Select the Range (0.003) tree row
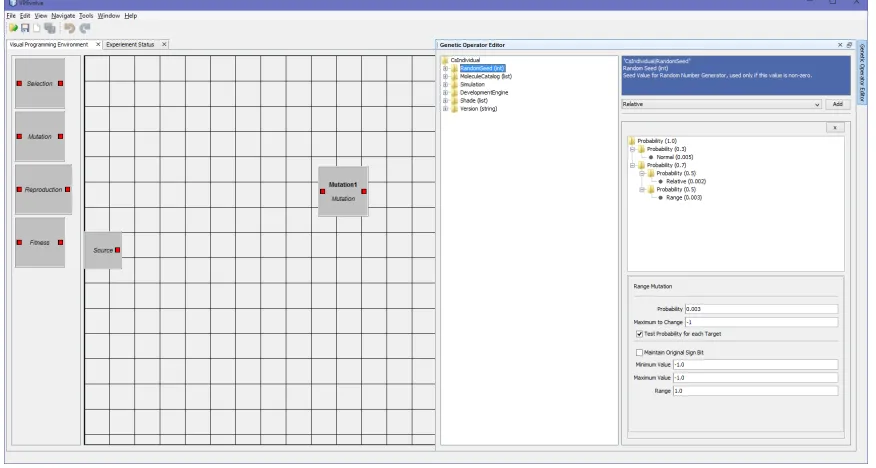Viewport: 876px width, 468px height. (684, 198)
